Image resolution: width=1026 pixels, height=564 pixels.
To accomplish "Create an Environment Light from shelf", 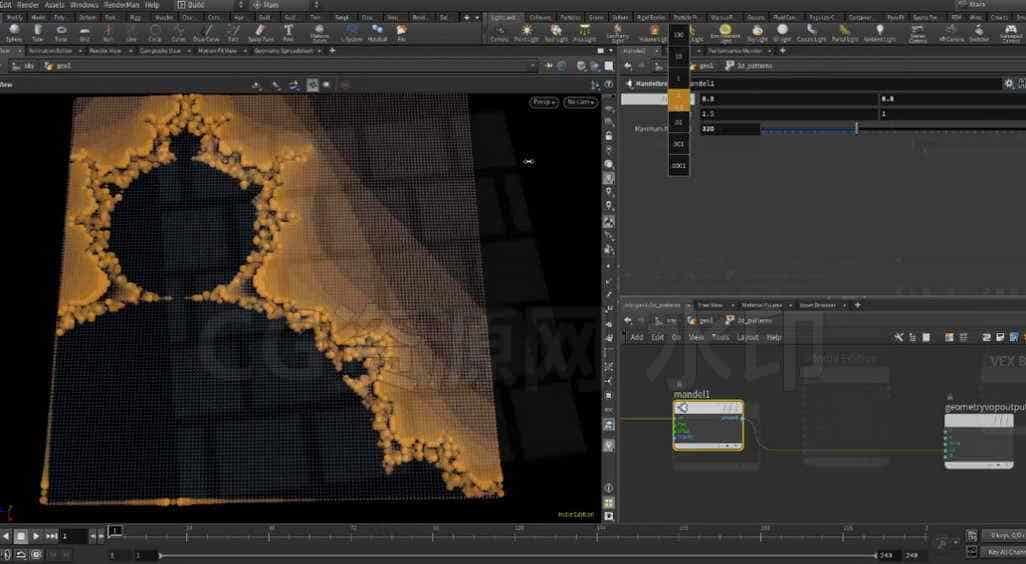I will 725,33.
